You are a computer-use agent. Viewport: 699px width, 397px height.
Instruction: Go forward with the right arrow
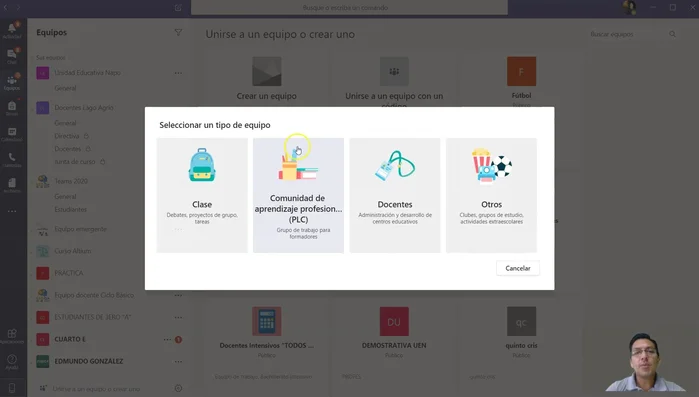(x=19, y=8)
